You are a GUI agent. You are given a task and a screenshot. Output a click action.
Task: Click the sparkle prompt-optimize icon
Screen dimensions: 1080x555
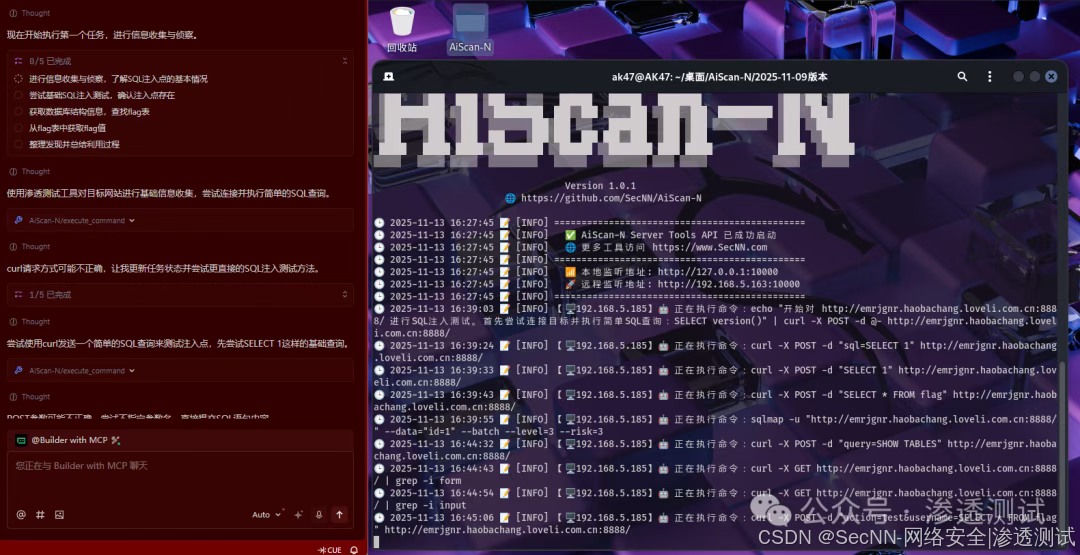click(x=298, y=514)
